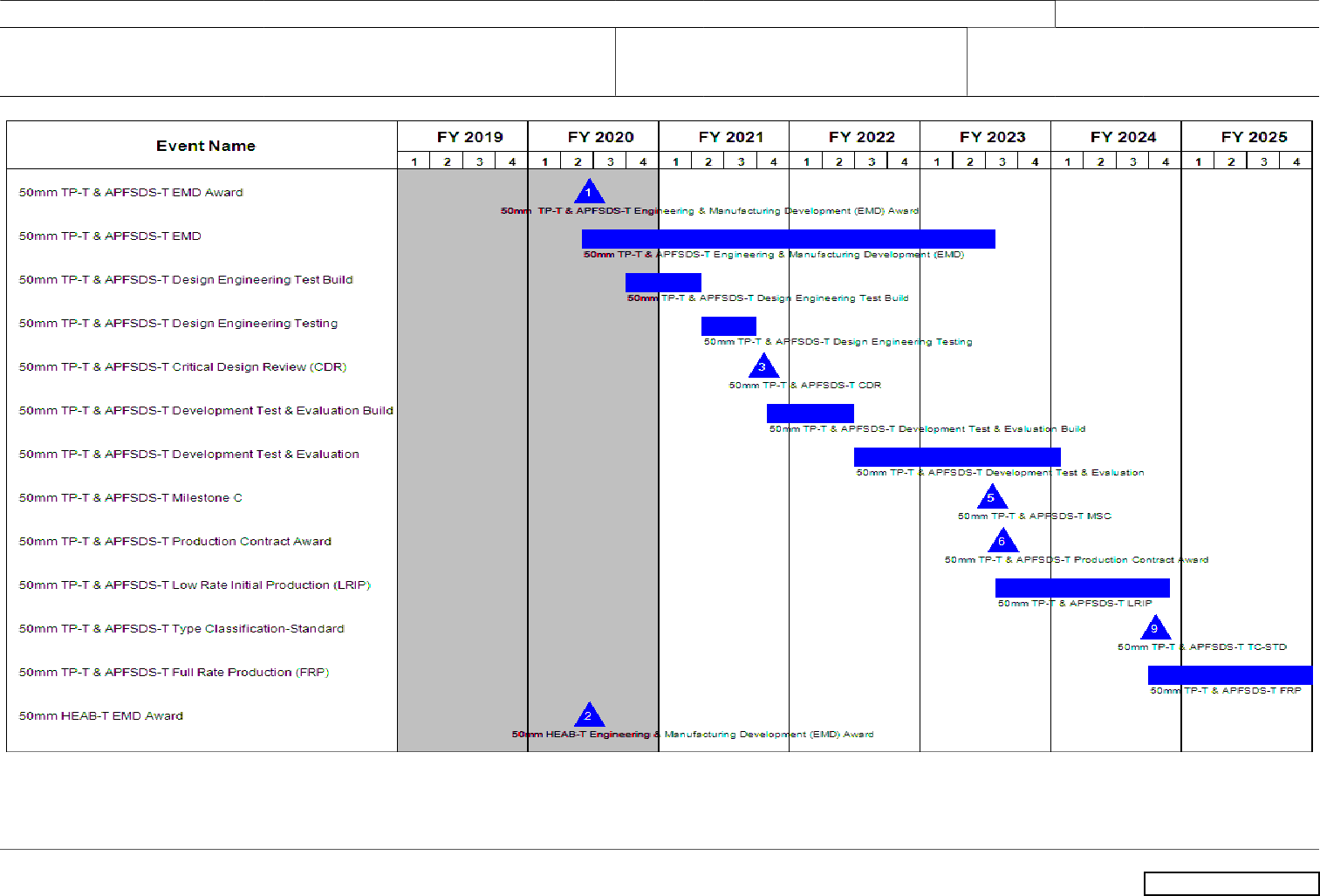Click the triangle milestone marker numbered 1
Image resolution: width=1320 pixels, height=896 pixels.
point(589,193)
